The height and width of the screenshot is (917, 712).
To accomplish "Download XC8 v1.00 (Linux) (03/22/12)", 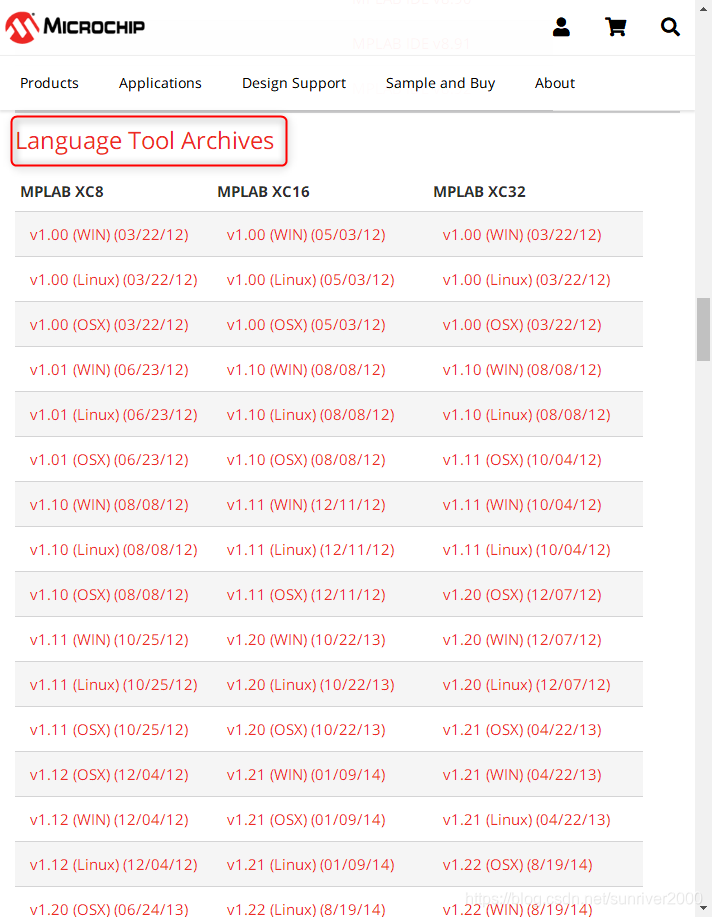I will 113,280.
